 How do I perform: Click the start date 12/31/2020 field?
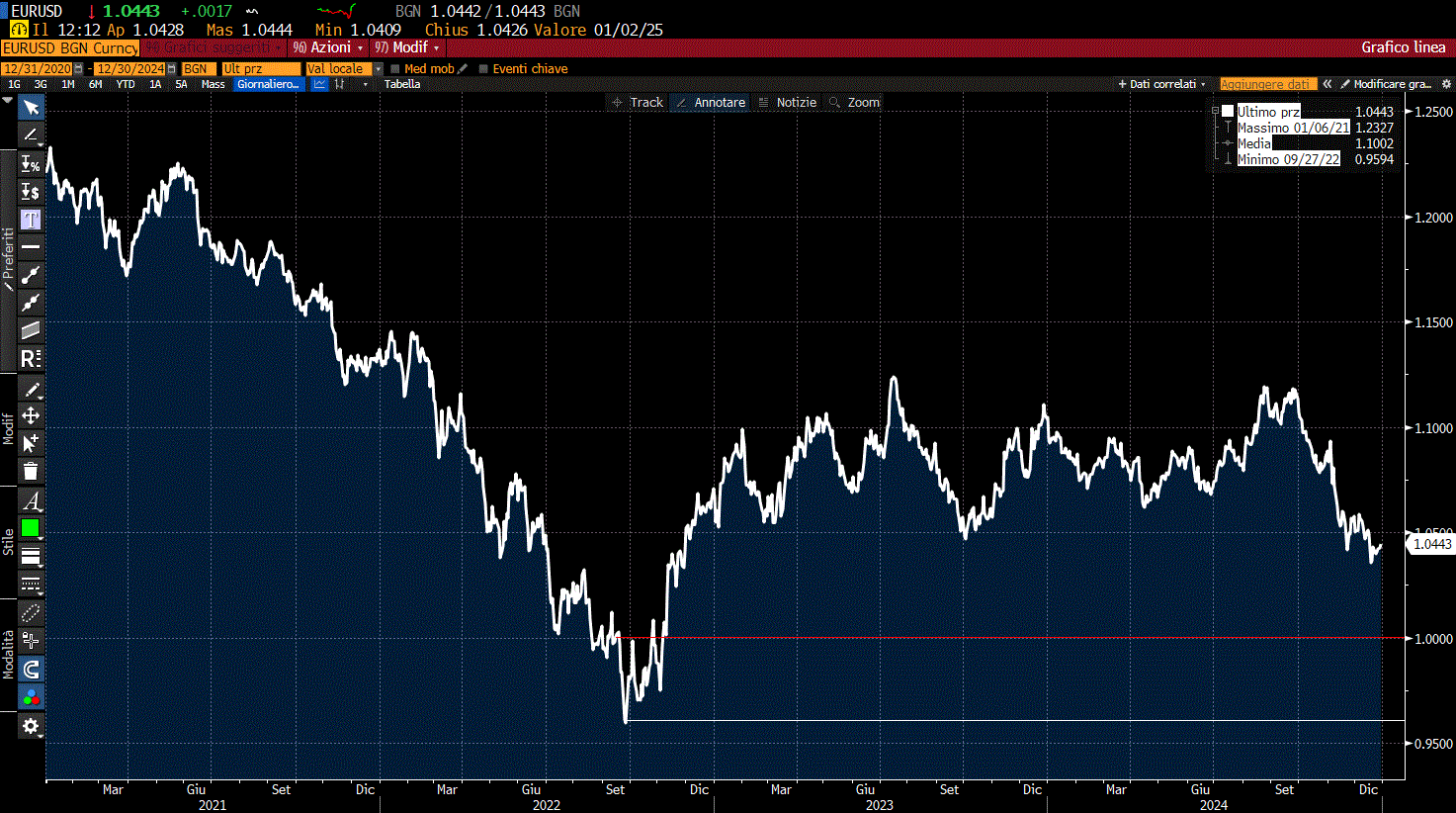tap(37, 69)
